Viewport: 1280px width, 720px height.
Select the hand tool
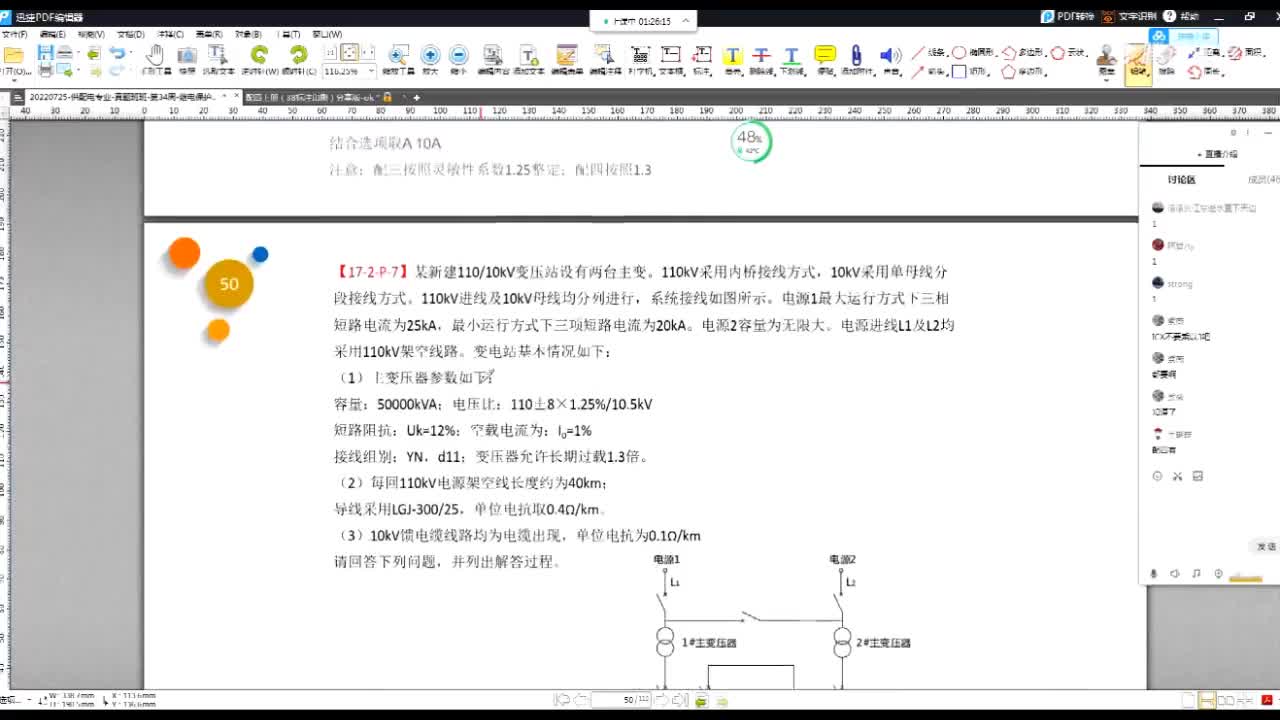pyautogui.click(x=155, y=55)
